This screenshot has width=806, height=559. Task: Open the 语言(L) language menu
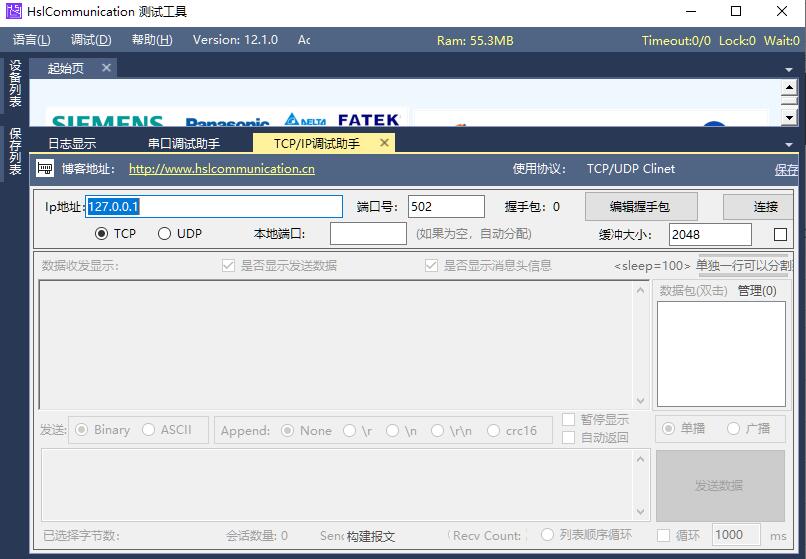(x=31, y=40)
